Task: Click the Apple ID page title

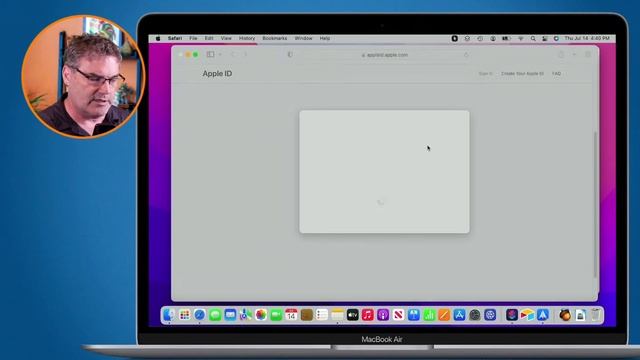Action: [x=217, y=73]
